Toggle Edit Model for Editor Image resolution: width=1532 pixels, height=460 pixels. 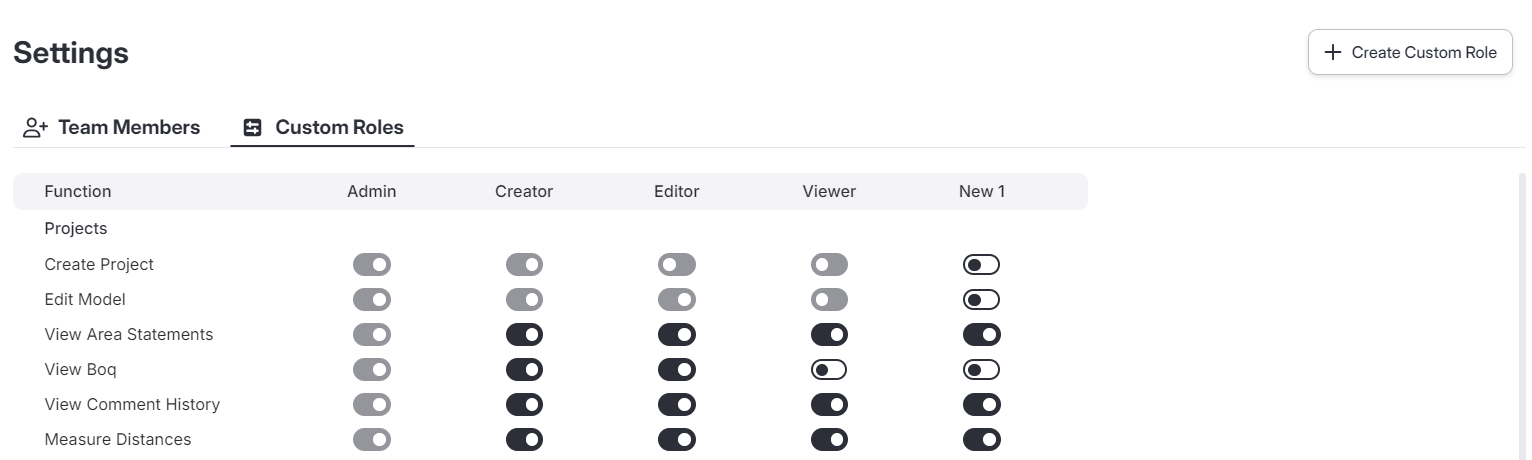click(x=677, y=300)
